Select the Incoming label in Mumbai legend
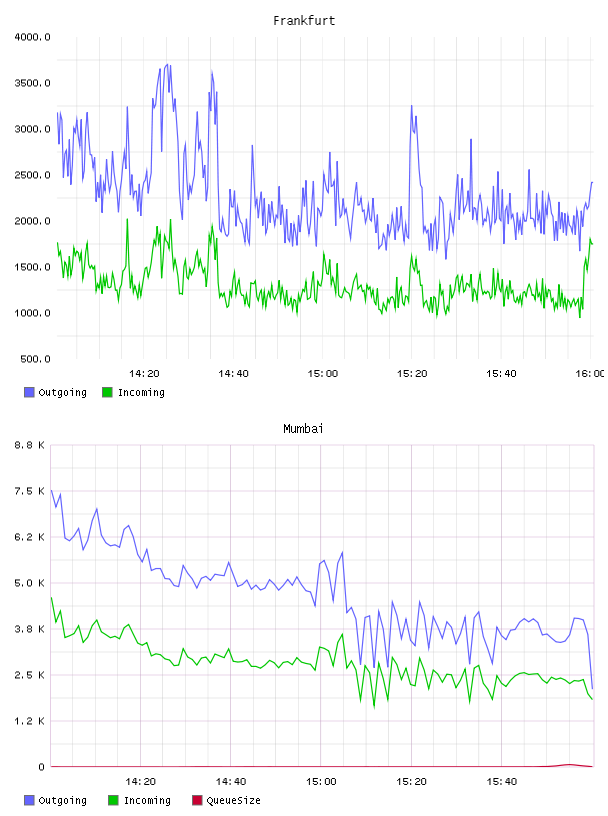 [x=147, y=800]
